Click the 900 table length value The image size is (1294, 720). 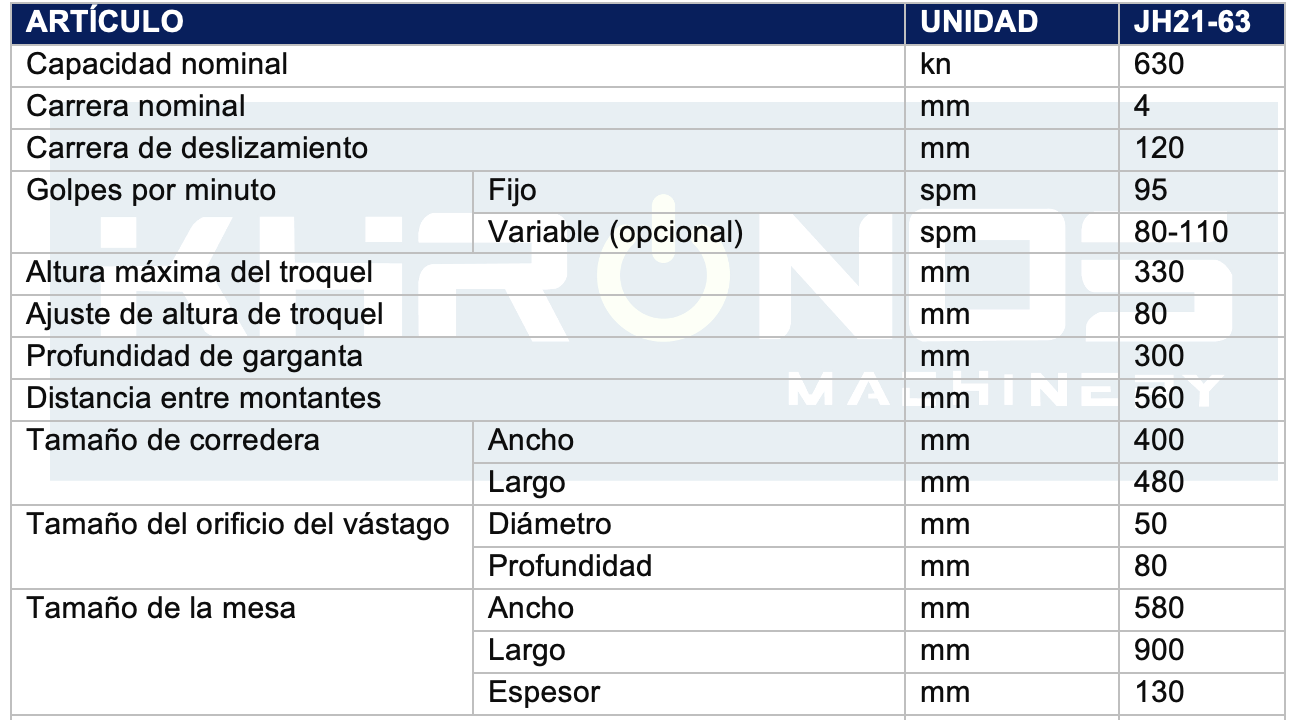click(1159, 650)
